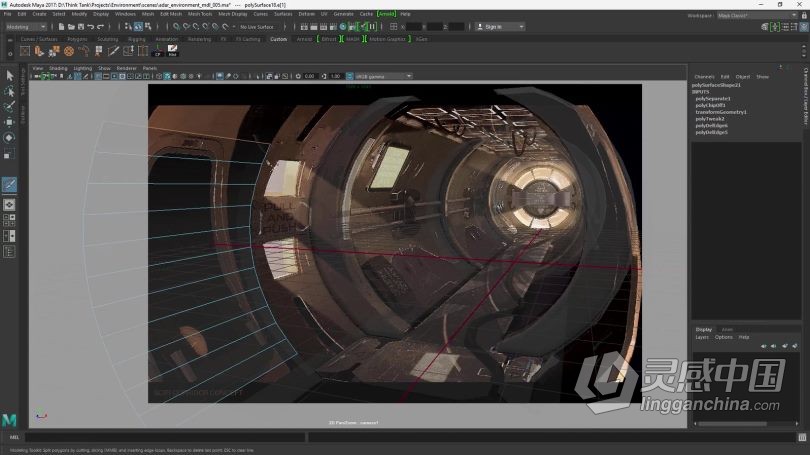
Task: Select the Anim layer tab
Action: click(727, 329)
